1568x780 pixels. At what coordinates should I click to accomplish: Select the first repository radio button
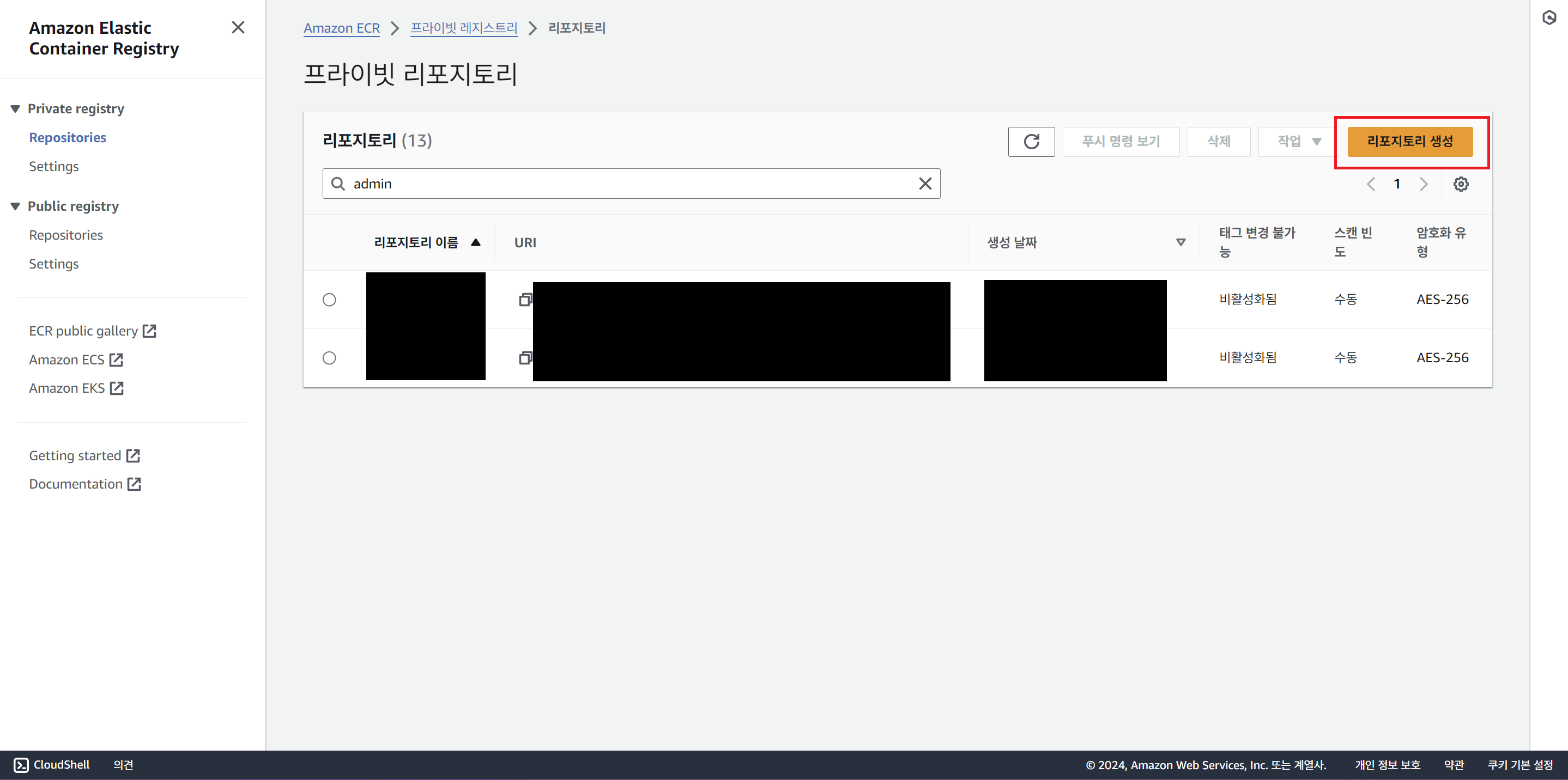tap(329, 298)
